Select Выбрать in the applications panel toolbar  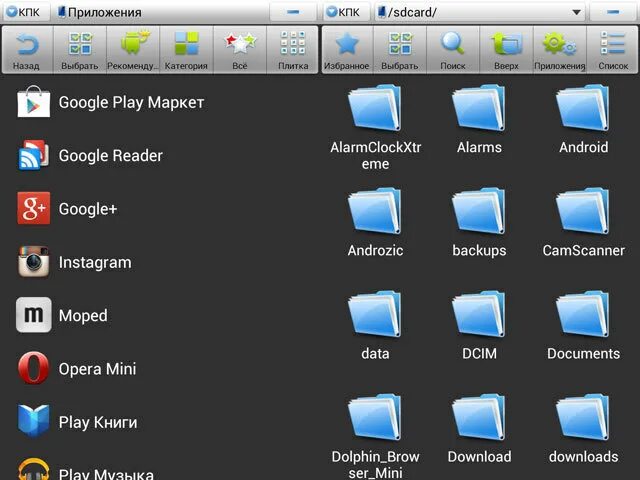point(80,50)
